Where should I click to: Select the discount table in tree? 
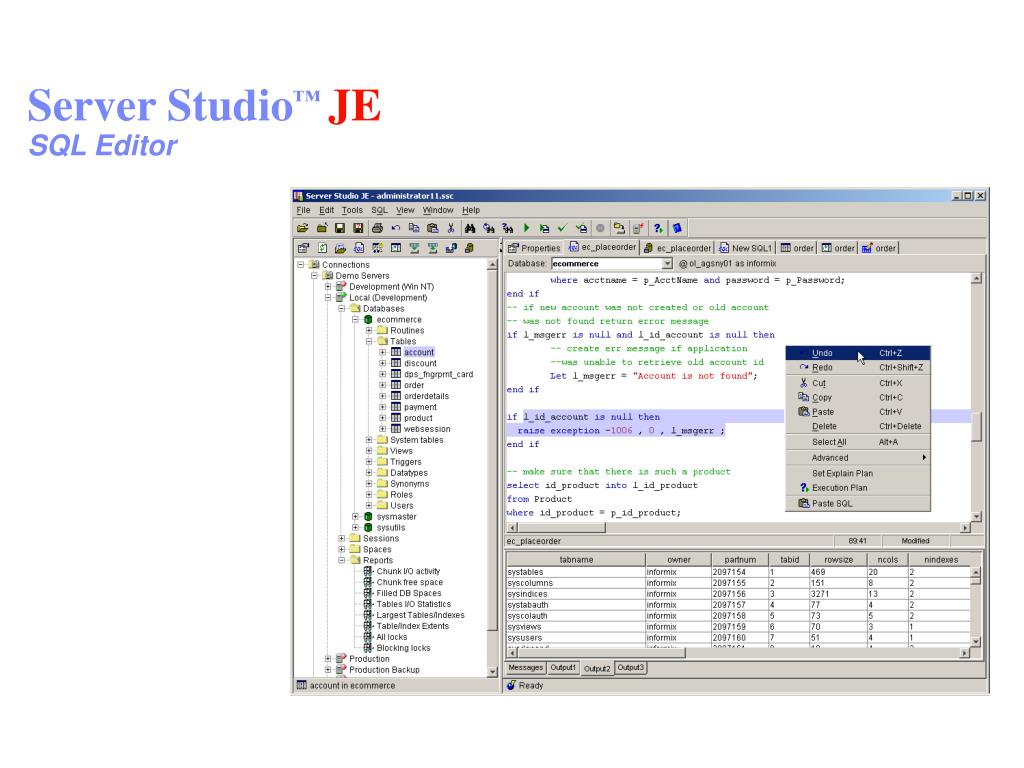click(x=420, y=363)
